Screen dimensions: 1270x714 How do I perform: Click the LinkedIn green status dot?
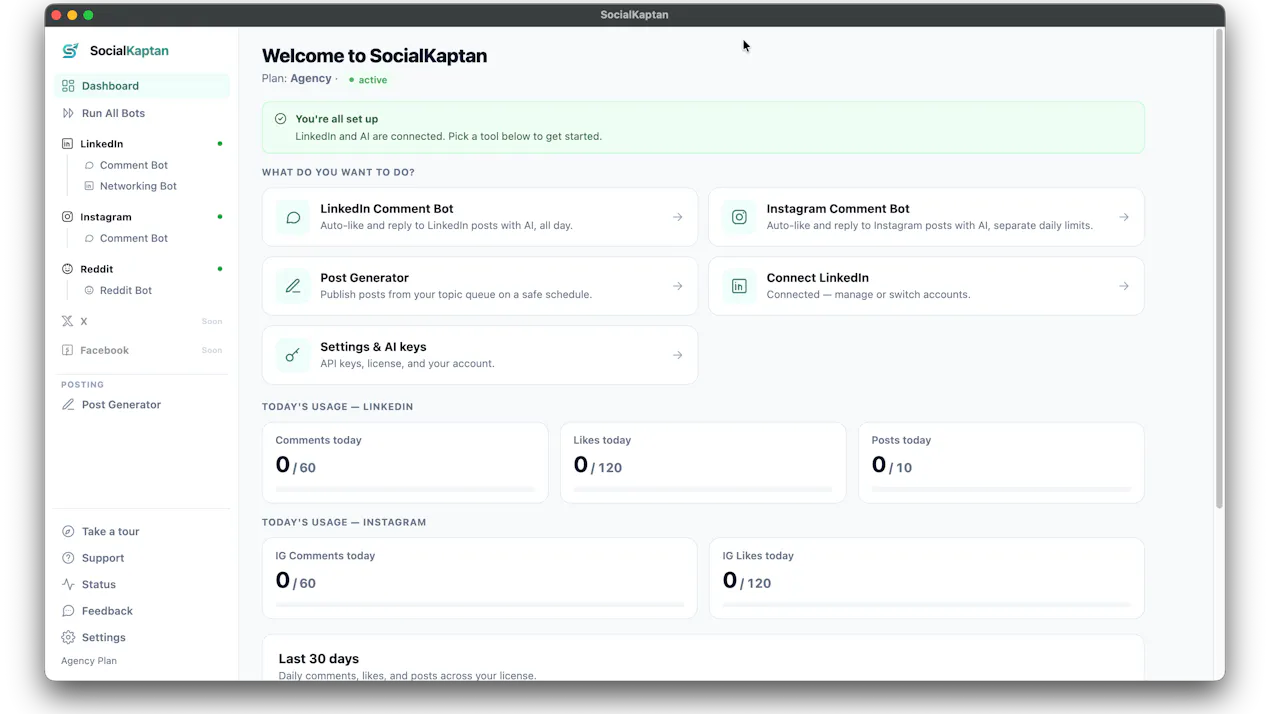220,144
